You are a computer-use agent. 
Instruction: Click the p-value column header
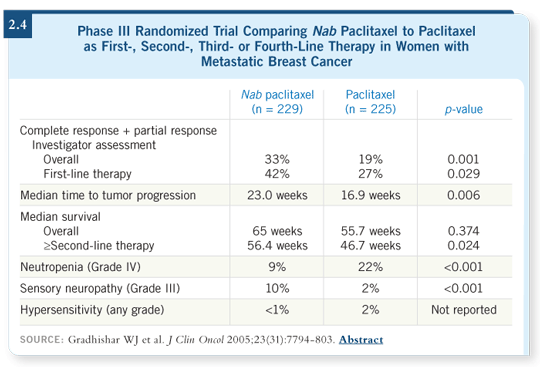464,109
